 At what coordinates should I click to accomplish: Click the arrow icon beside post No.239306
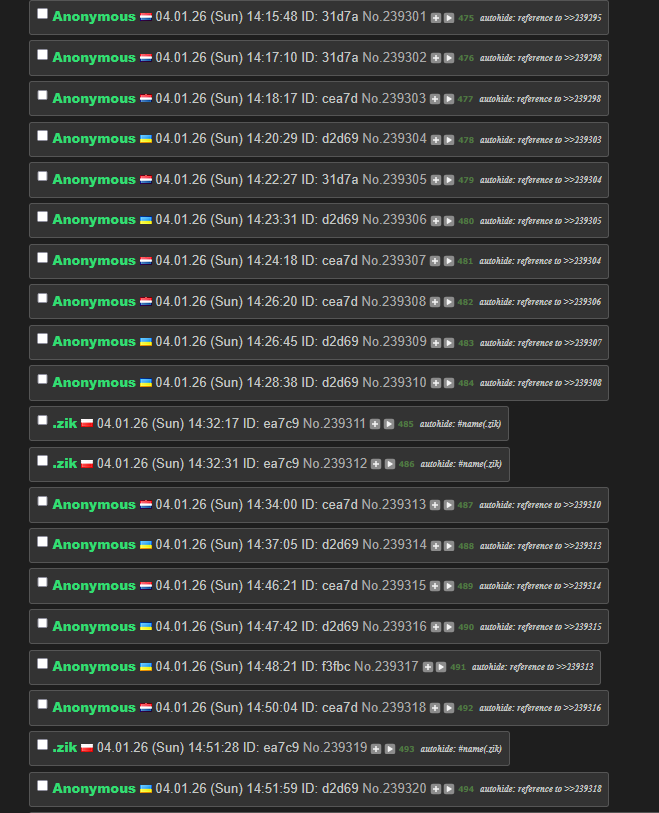[449, 221]
